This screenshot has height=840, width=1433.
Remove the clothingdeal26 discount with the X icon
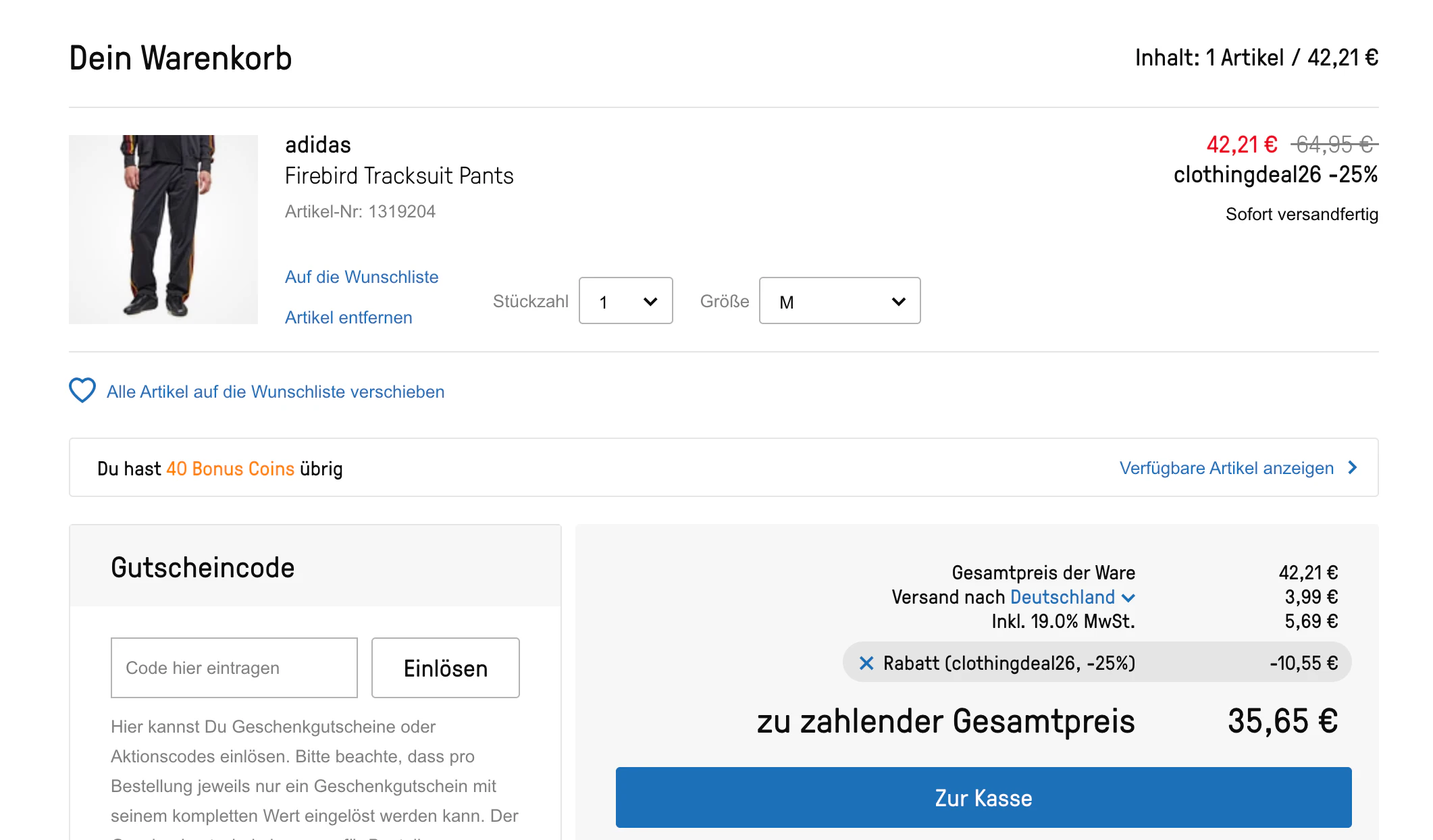pyautogui.click(x=866, y=663)
